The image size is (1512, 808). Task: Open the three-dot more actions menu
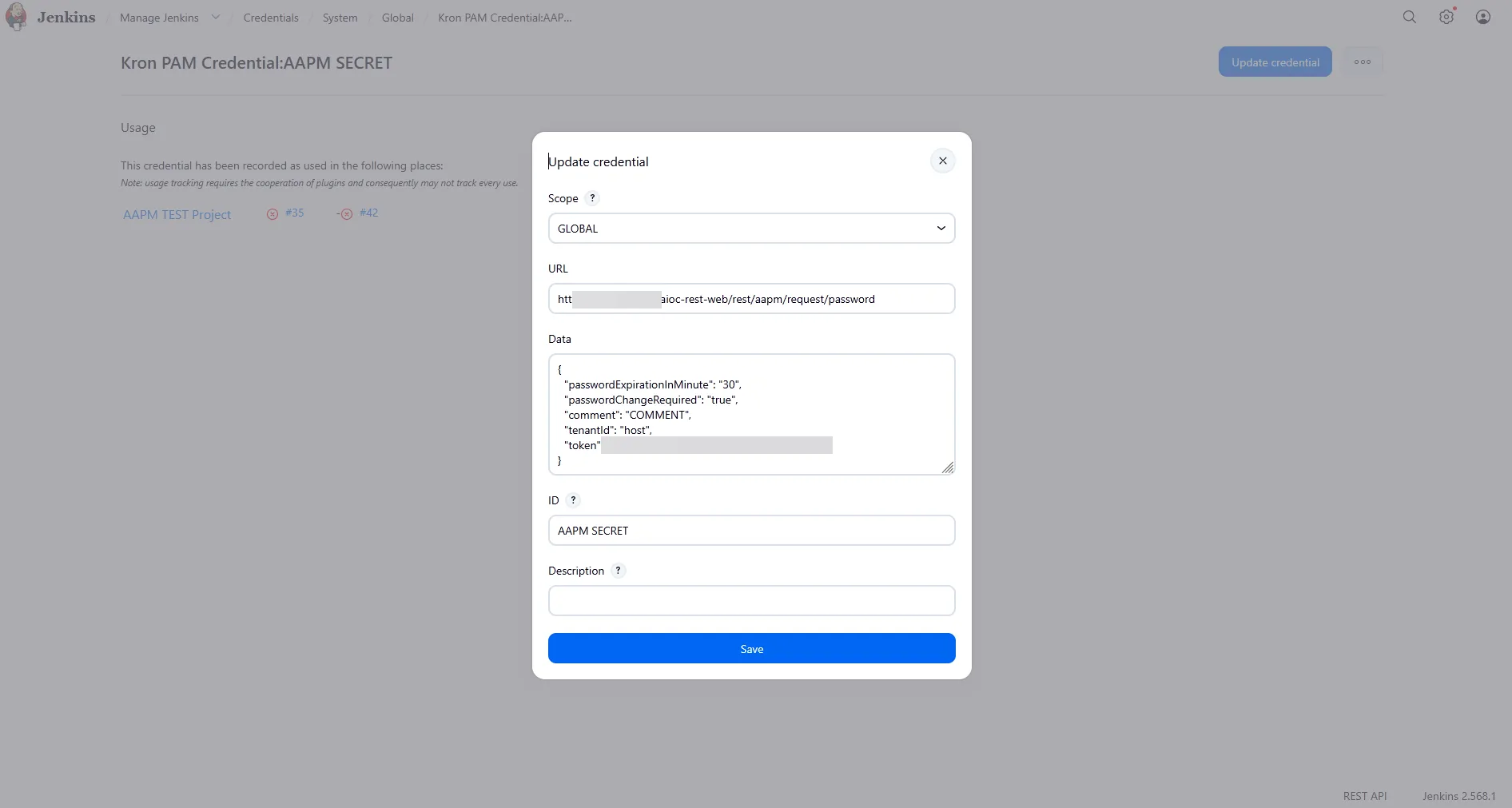pyautogui.click(x=1363, y=62)
